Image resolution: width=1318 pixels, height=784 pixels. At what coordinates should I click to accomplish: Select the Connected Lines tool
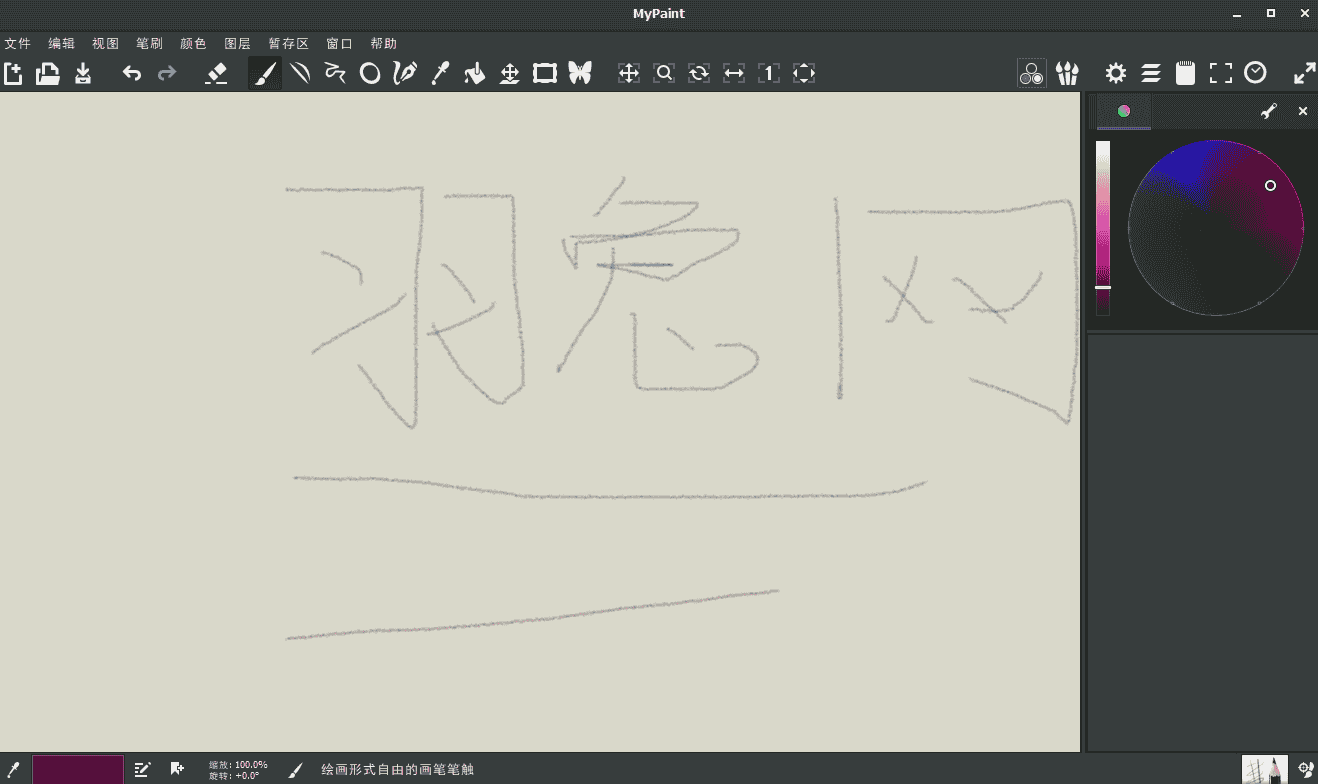coord(334,73)
